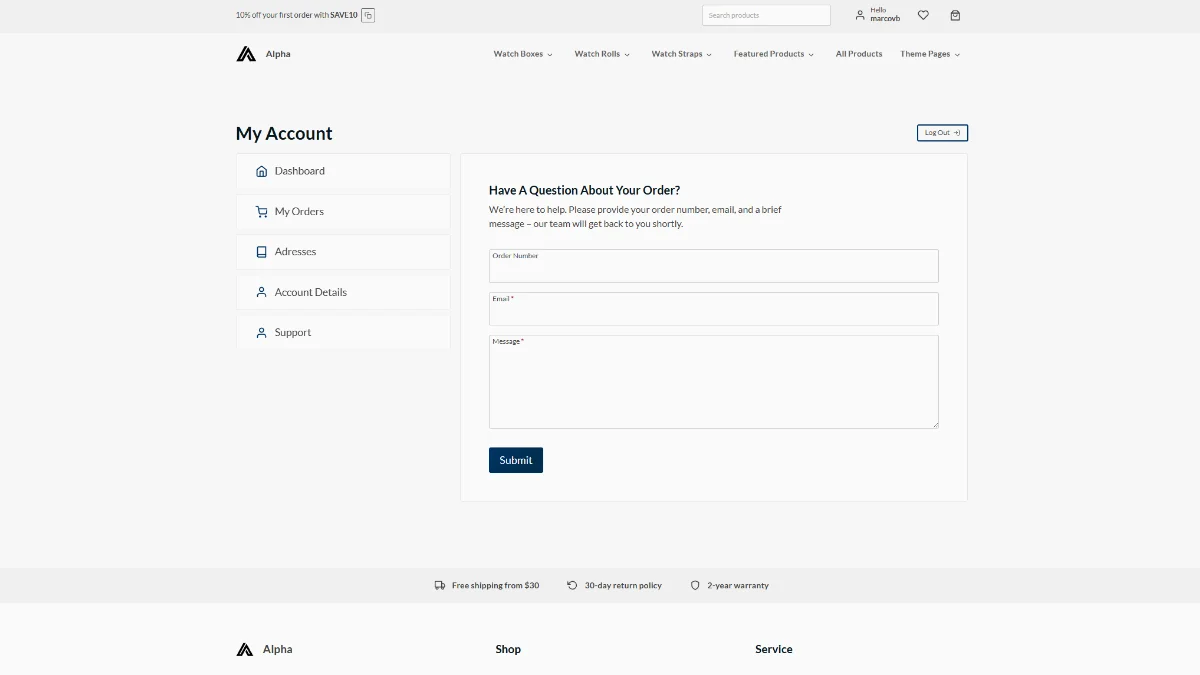Click into the Order Number field
The image size is (1200, 675).
(x=713, y=269)
